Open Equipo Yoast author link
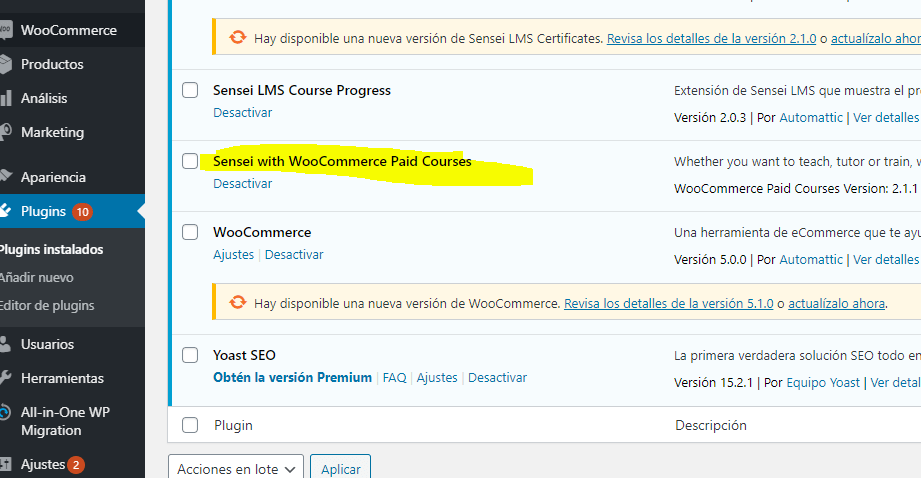Image resolution: width=921 pixels, height=478 pixels. [823, 383]
